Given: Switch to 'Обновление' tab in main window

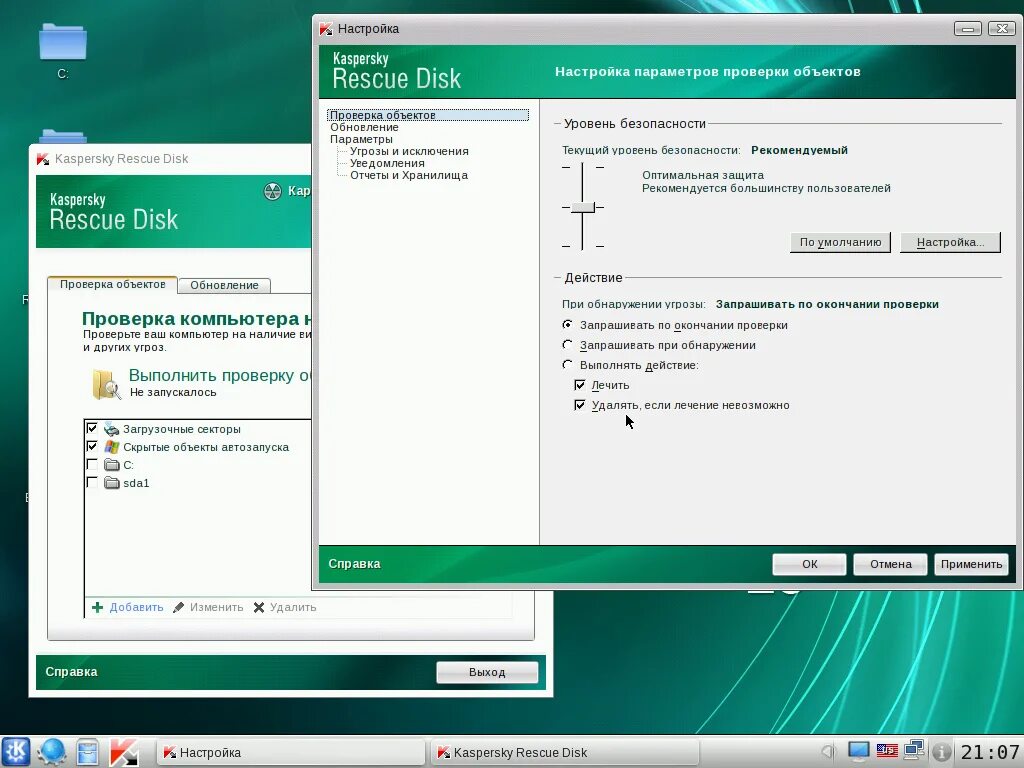Looking at the screenshot, I should pos(224,285).
